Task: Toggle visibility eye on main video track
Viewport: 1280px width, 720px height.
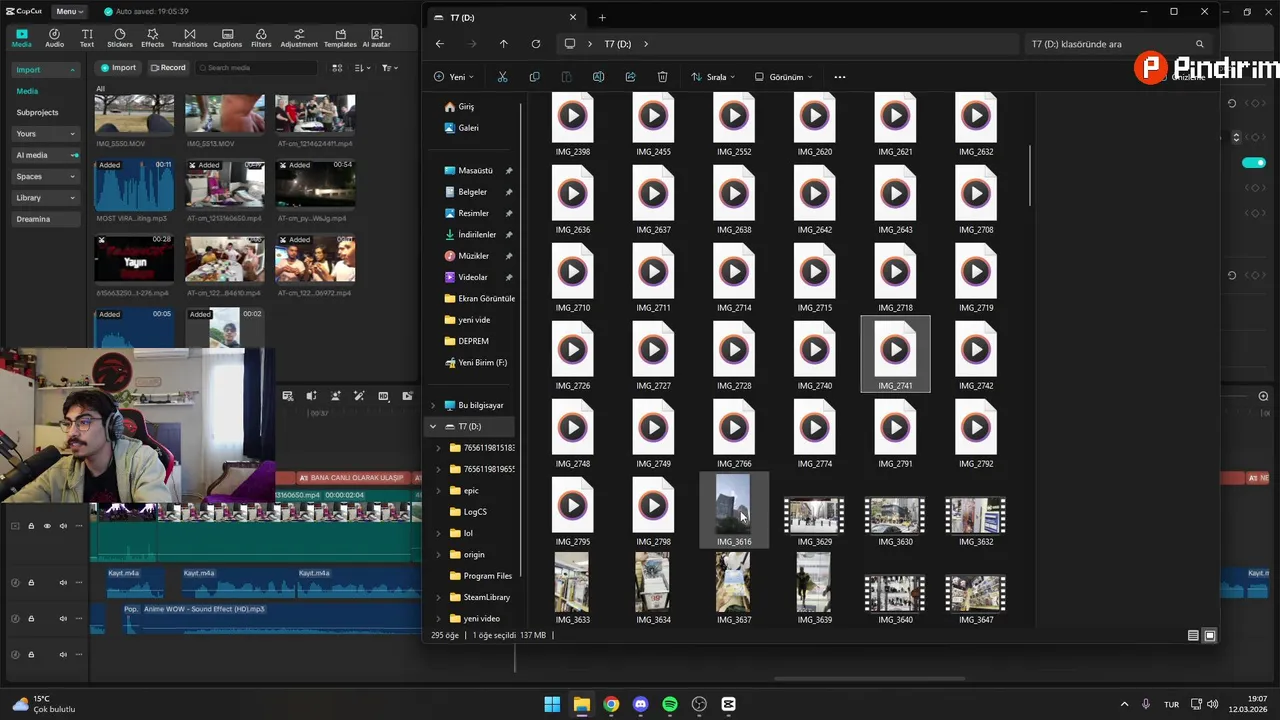Action: [x=47, y=526]
